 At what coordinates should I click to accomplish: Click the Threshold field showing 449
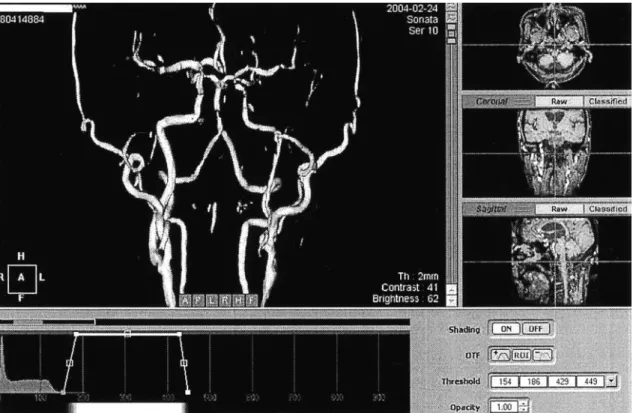tap(591, 382)
